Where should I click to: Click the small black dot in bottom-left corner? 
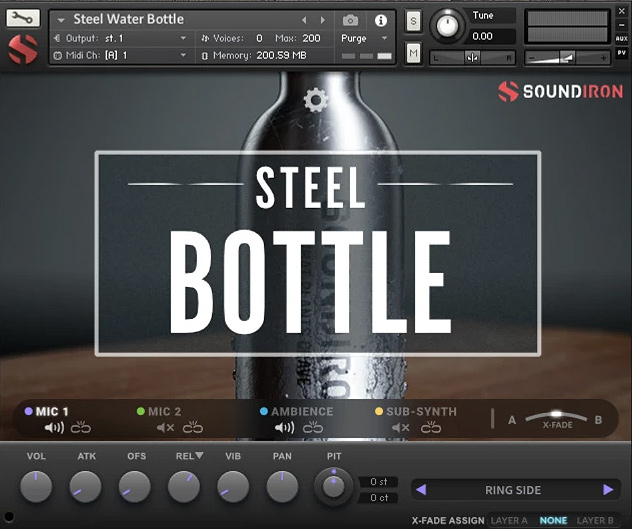9,517
